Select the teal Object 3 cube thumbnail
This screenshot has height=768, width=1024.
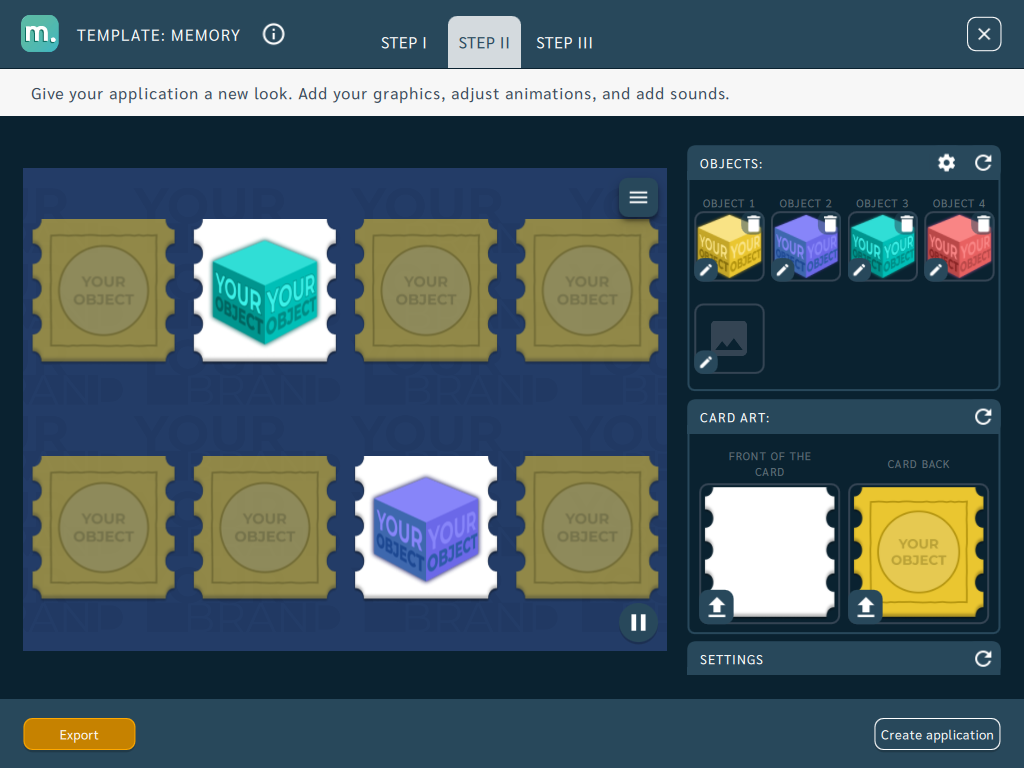click(x=883, y=246)
